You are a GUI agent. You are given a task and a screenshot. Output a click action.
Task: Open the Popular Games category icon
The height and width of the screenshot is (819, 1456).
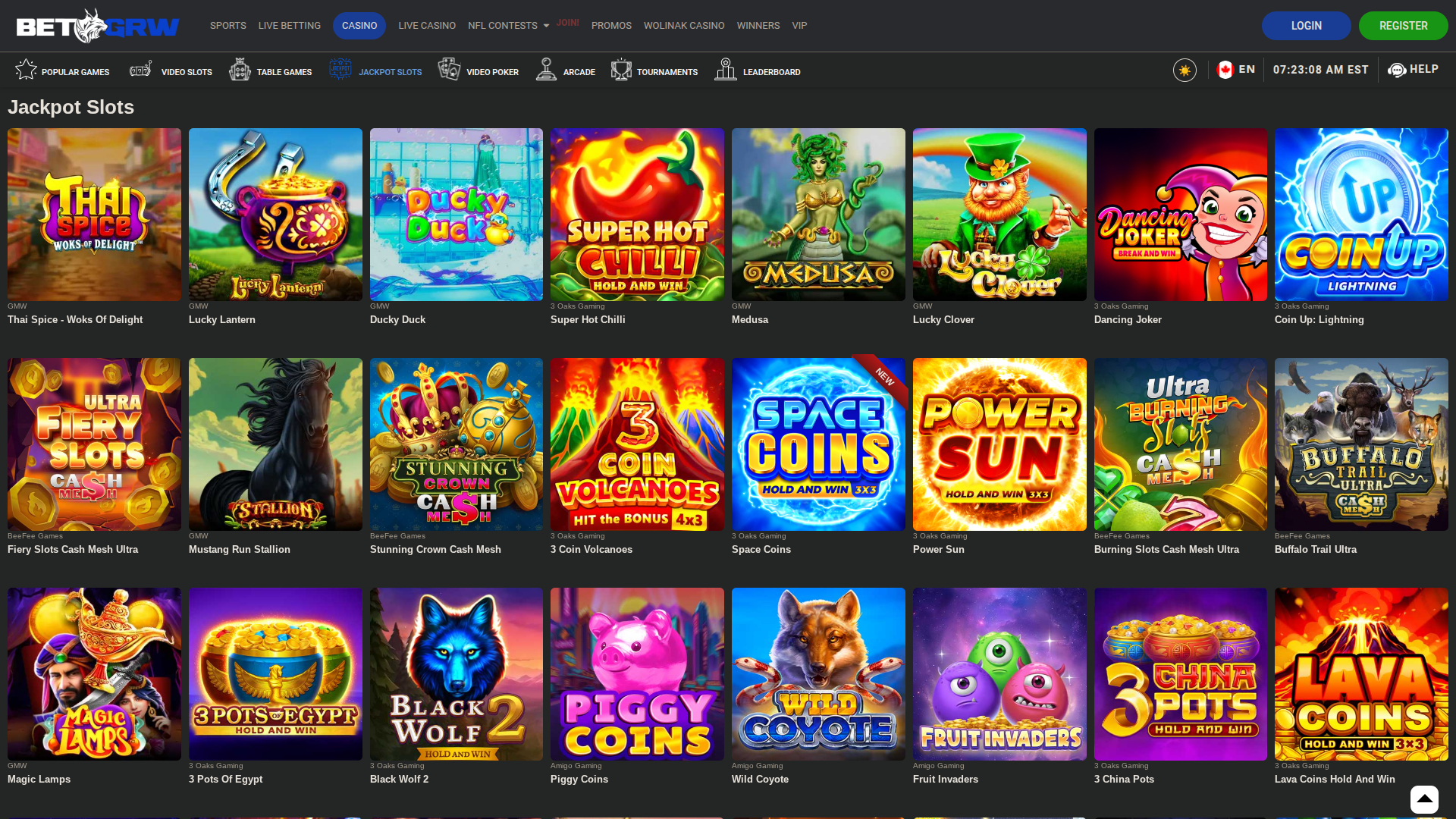(x=25, y=69)
